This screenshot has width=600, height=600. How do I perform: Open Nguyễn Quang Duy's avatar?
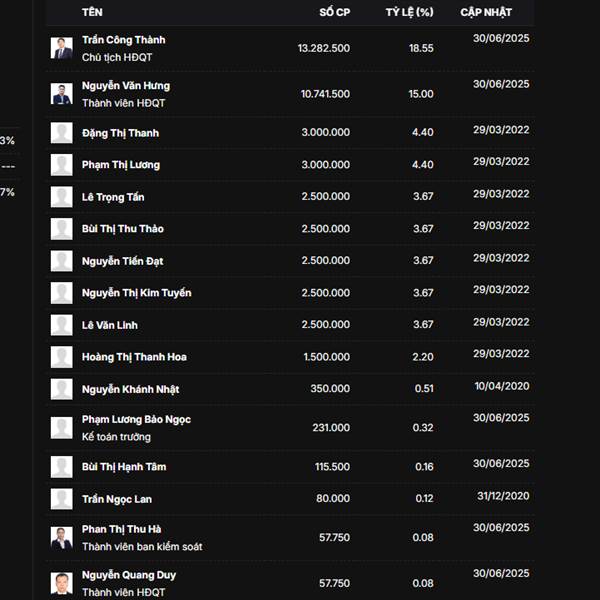point(62,583)
